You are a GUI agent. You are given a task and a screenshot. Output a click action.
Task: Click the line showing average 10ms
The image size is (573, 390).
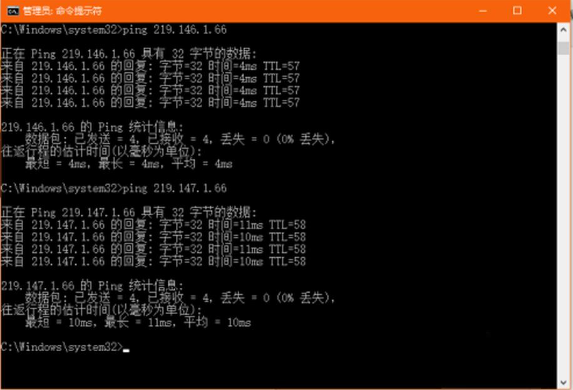(138, 322)
